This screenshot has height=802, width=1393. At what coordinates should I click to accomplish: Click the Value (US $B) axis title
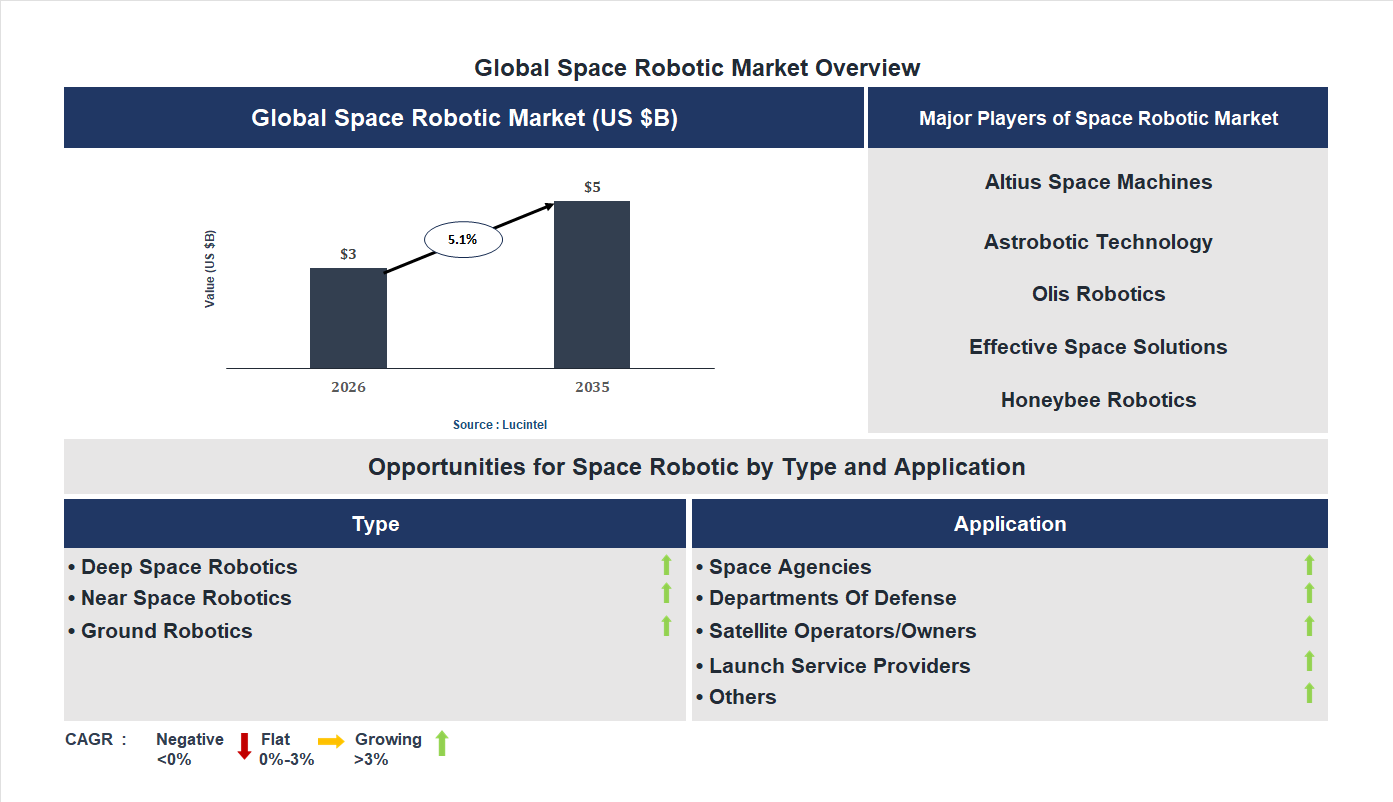click(x=210, y=269)
